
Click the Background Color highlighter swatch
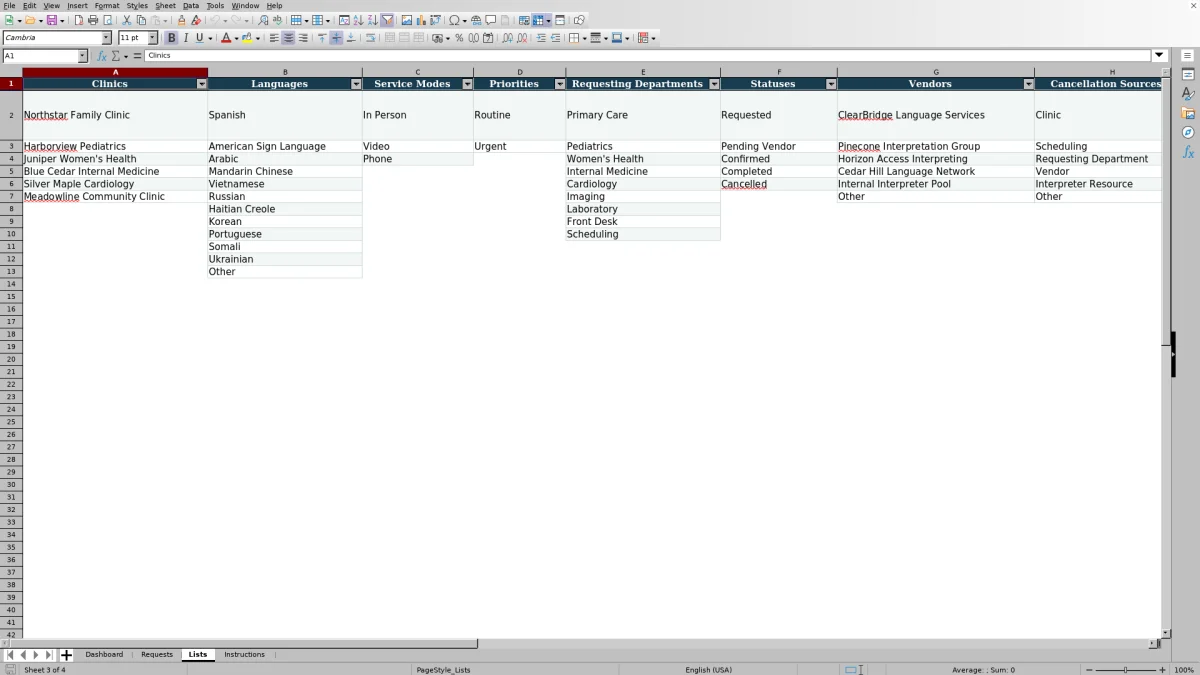point(246,38)
